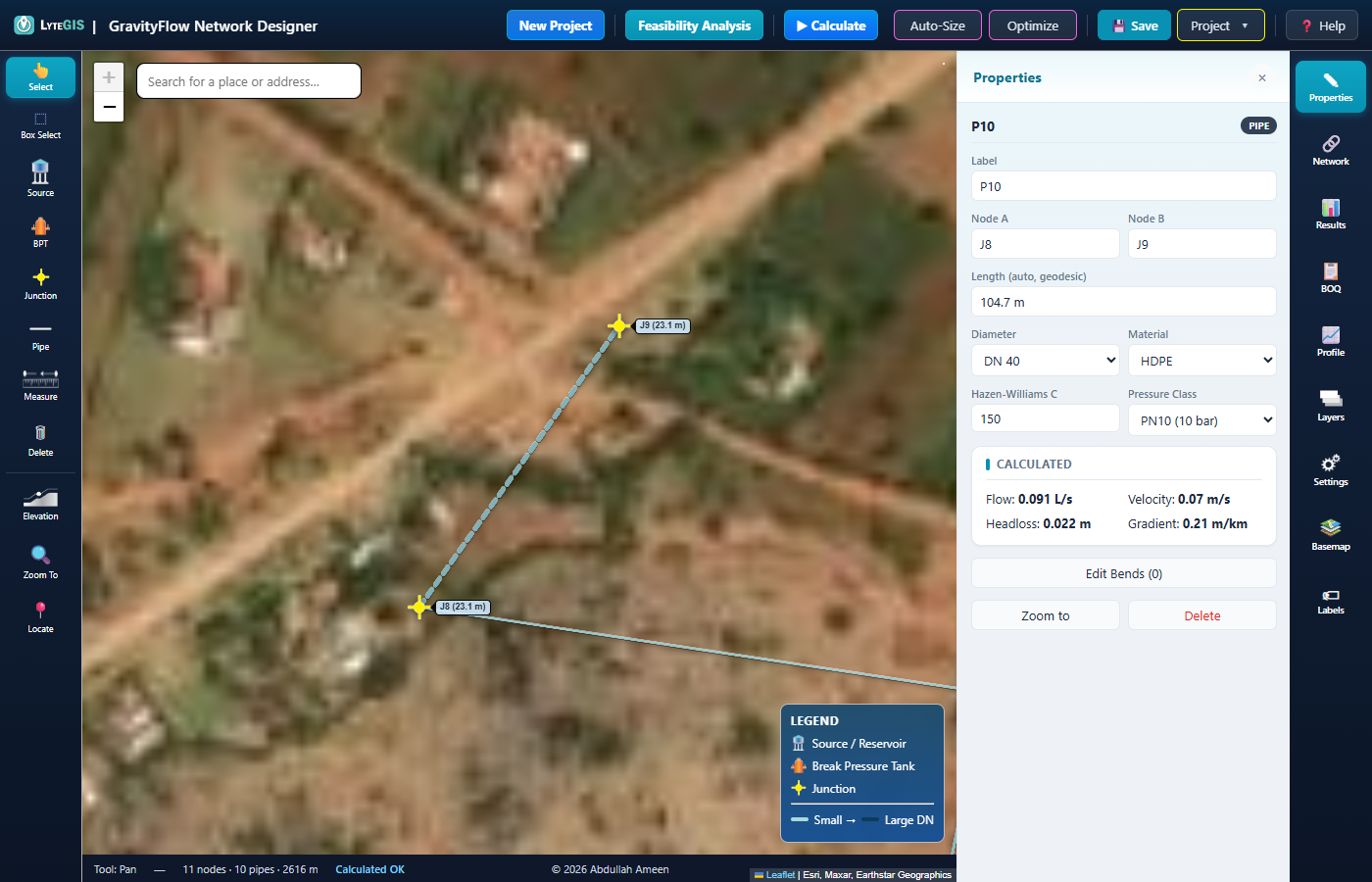Open the Network panel

1330,151
